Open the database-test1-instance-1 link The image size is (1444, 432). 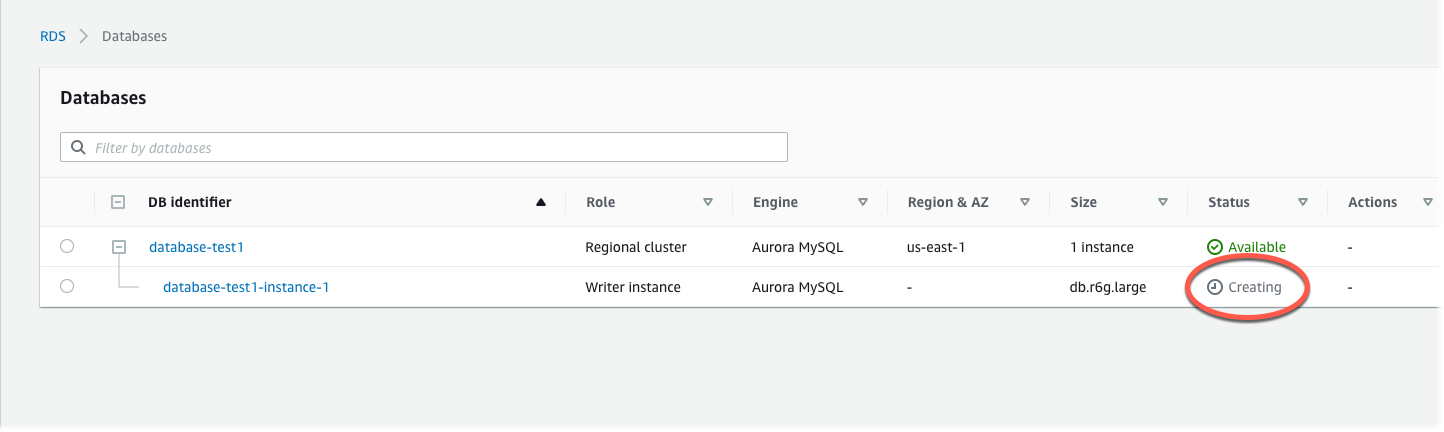point(246,287)
